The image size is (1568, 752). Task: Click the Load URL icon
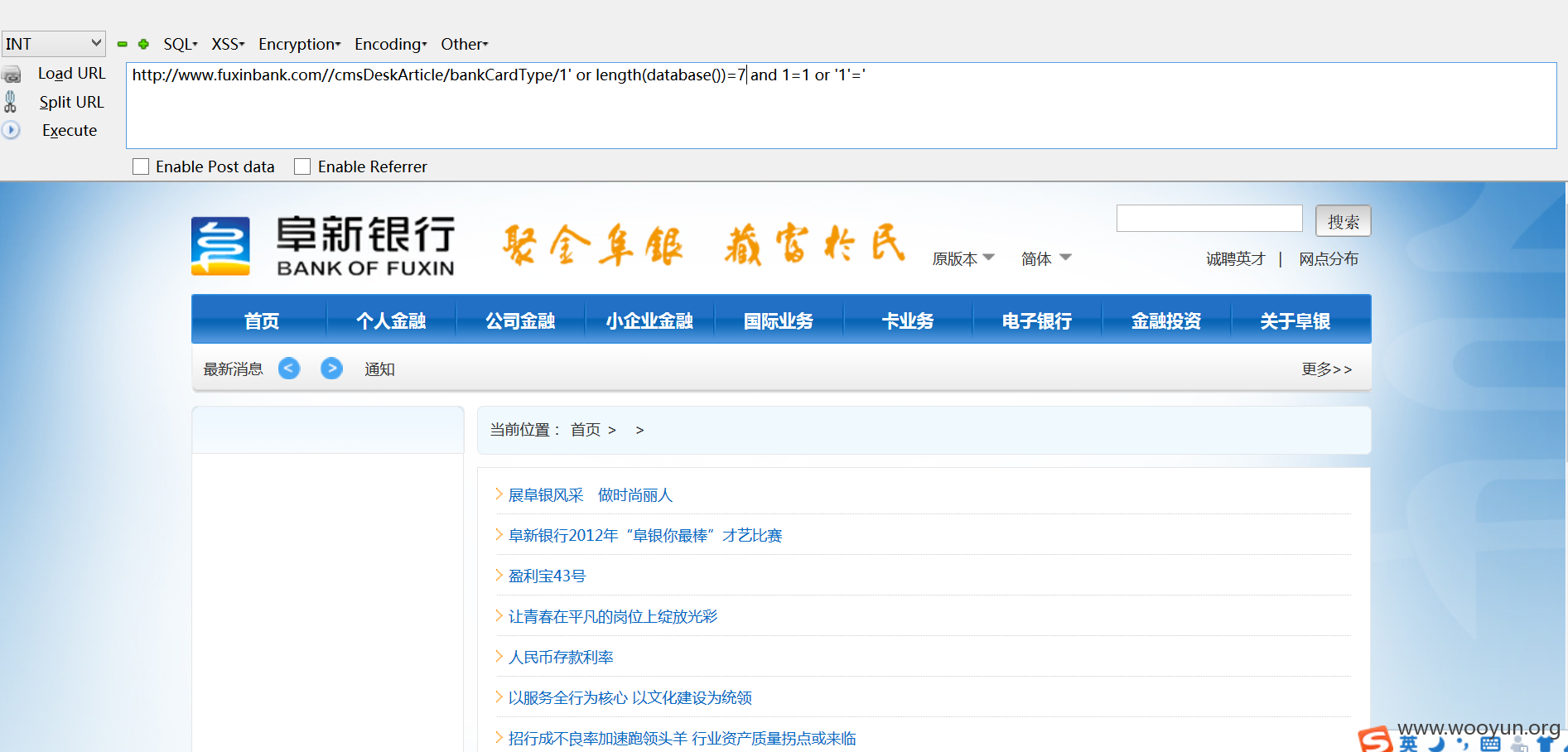click(12, 75)
